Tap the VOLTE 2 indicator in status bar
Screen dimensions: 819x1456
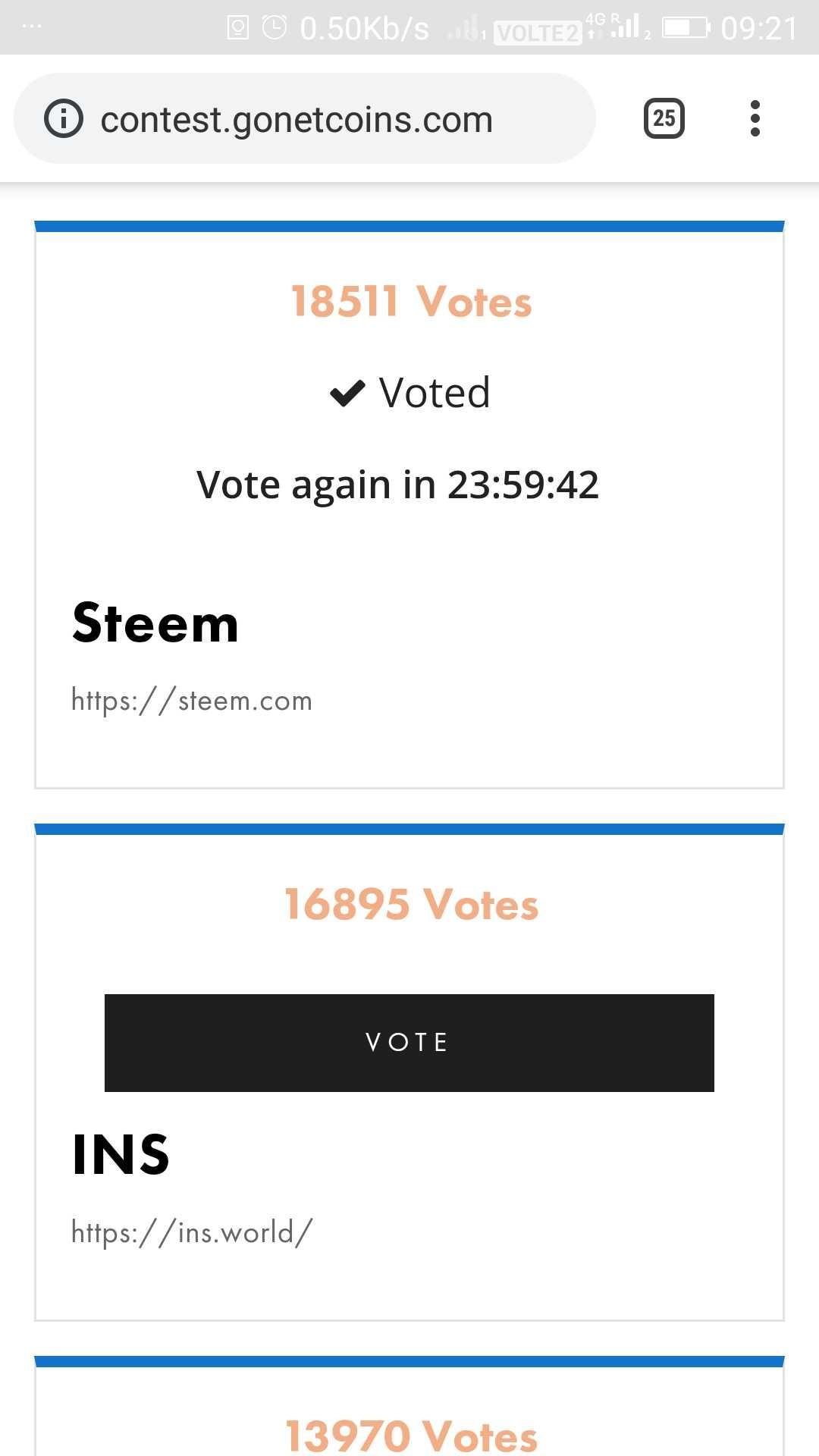pyautogui.click(x=537, y=33)
